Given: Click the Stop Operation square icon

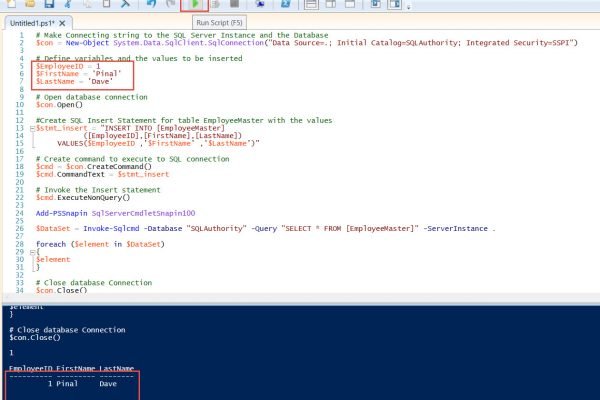Looking at the screenshot, I should (234, 3).
